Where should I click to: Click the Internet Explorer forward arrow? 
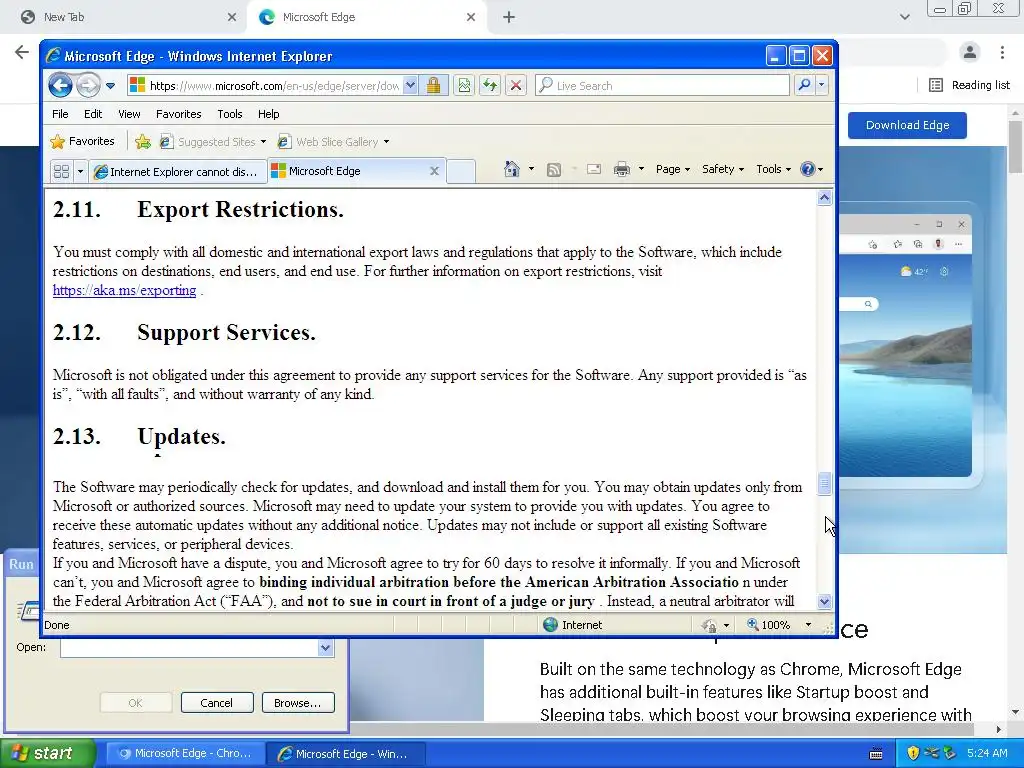tap(88, 85)
